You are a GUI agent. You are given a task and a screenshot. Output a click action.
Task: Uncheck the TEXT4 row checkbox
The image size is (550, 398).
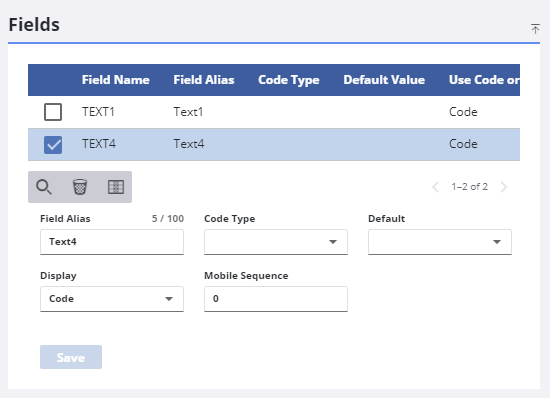(53, 144)
